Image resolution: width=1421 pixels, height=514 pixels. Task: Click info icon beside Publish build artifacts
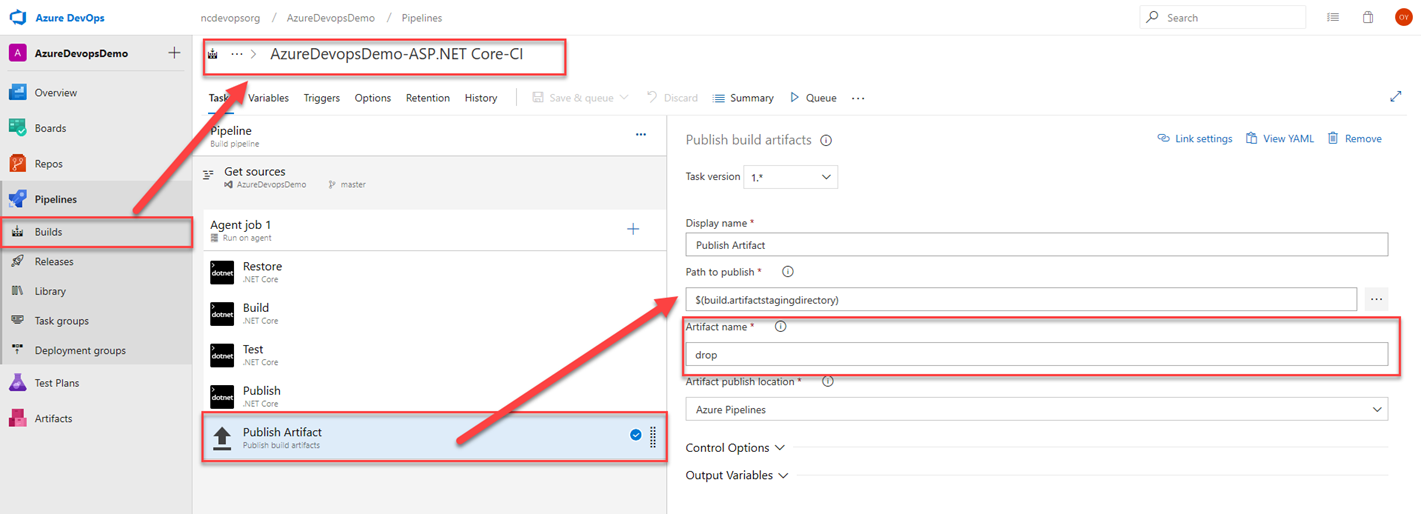click(826, 140)
